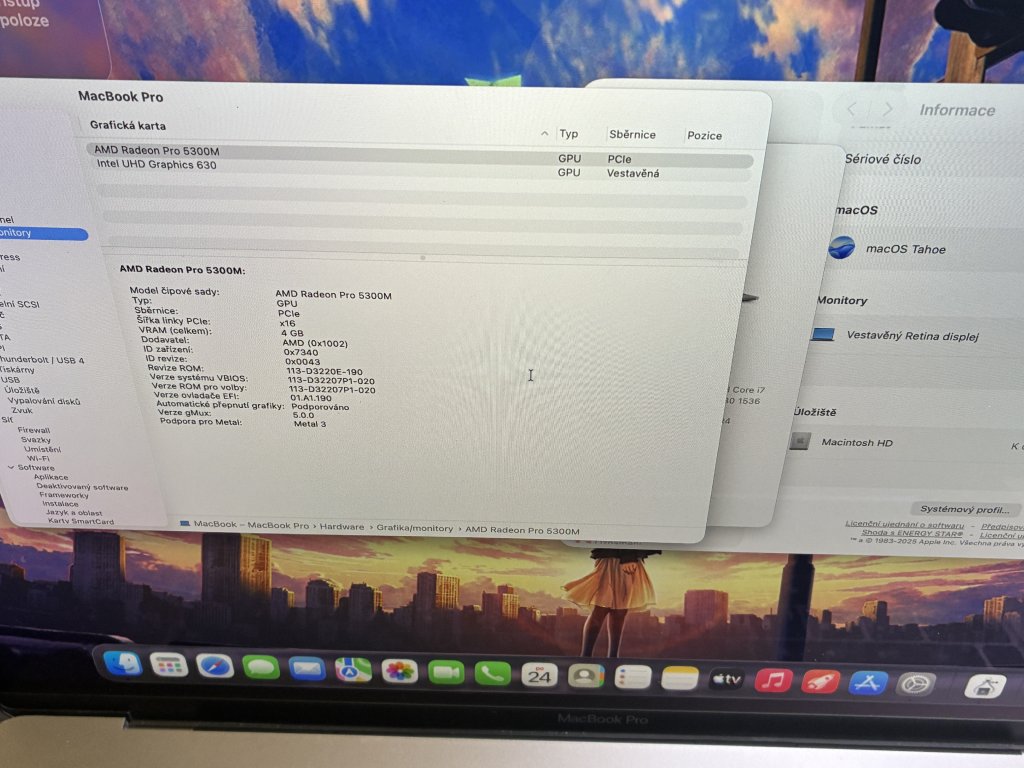The image size is (1024, 768).
Task: Open Mail from the Dock
Action: coord(307,669)
